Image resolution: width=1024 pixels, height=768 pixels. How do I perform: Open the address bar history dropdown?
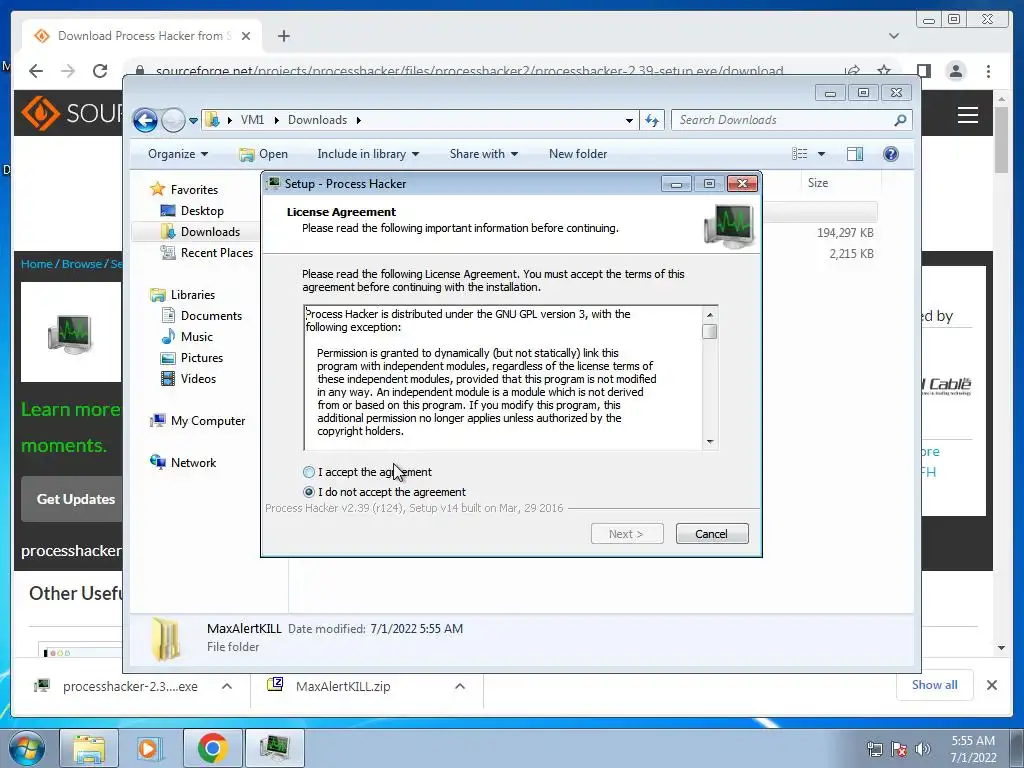tap(629, 120)
